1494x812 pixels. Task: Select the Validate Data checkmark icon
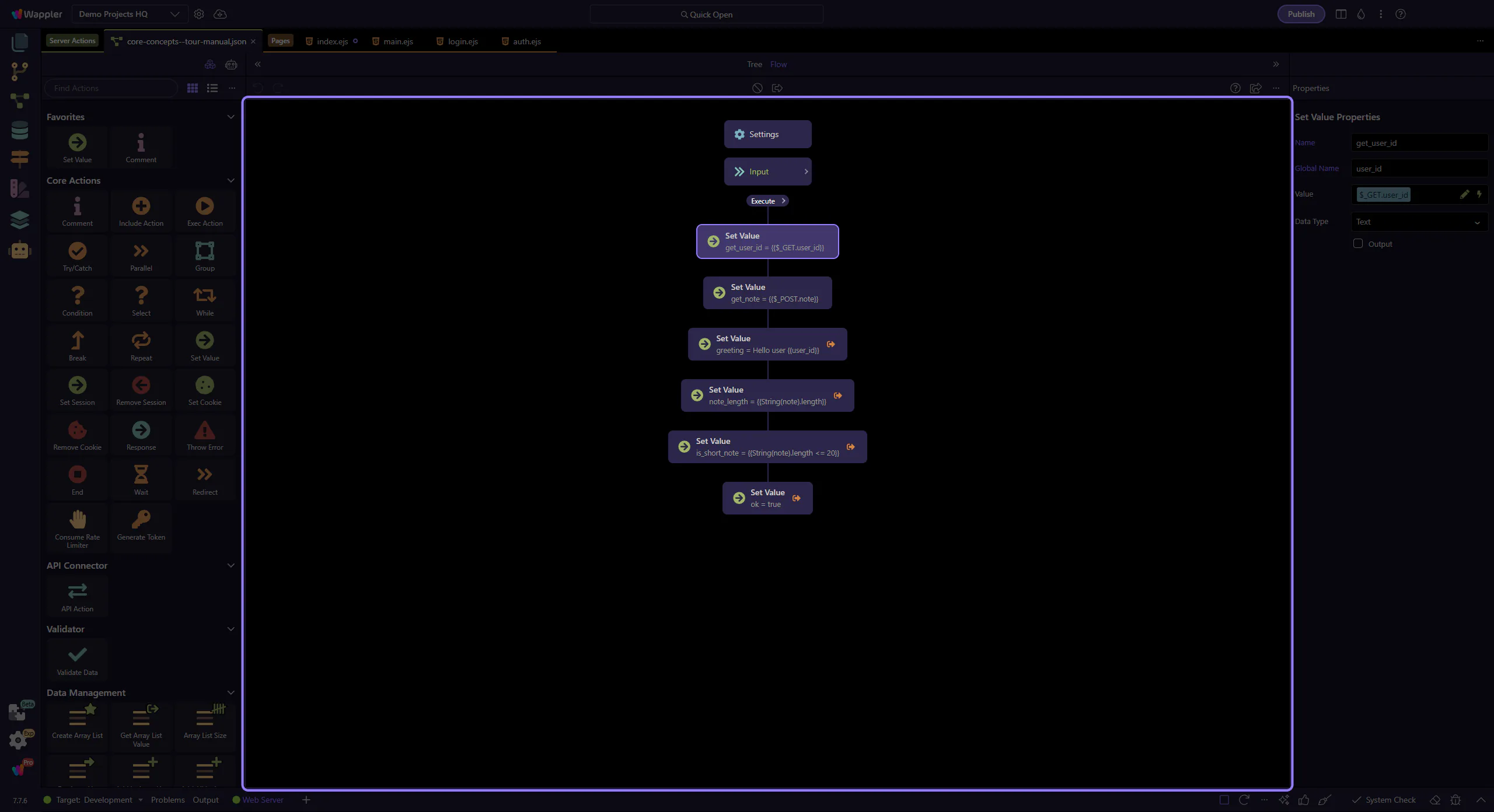pos(77,654)
